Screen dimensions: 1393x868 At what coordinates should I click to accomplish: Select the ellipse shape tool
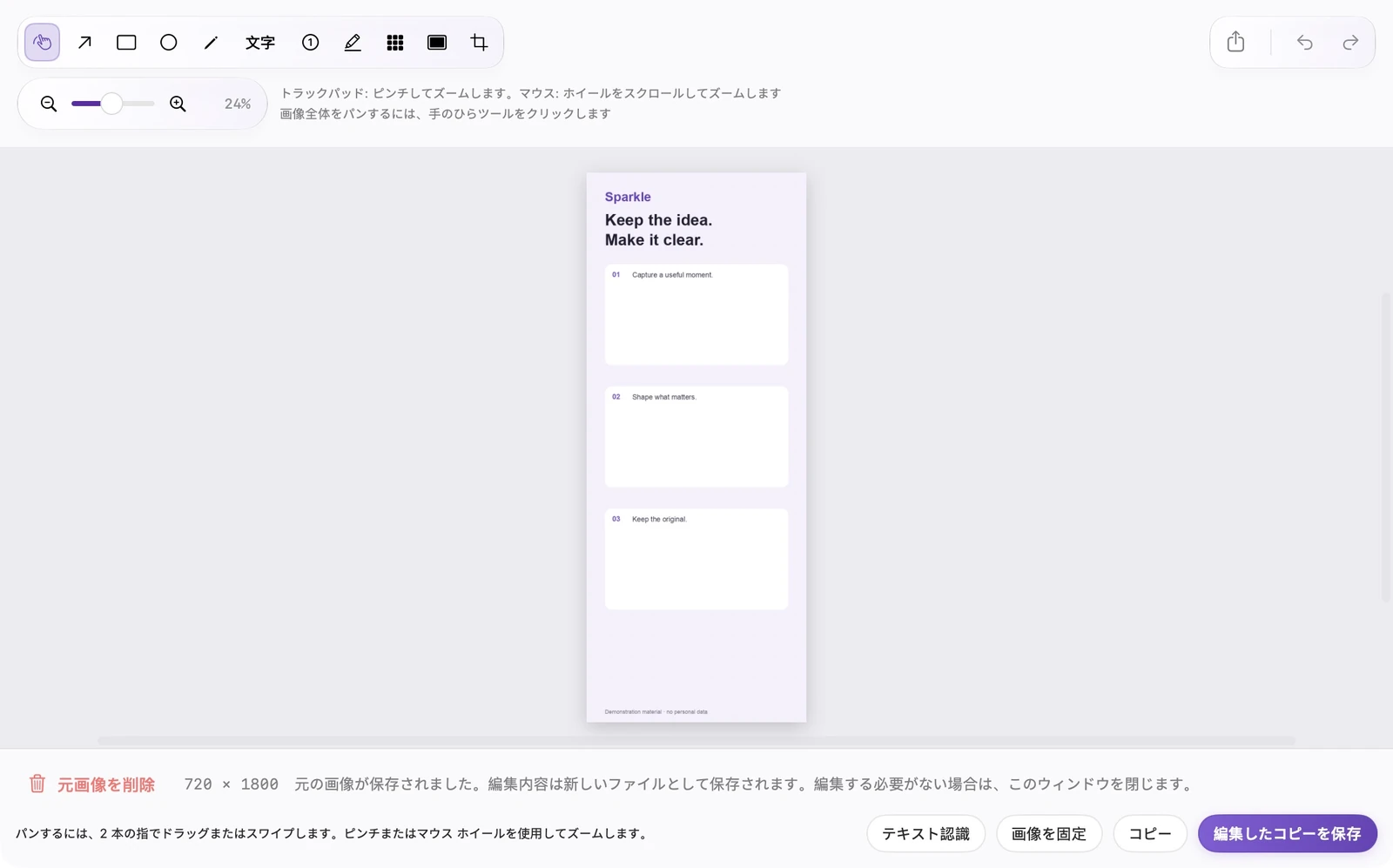click(x=169, y=43)
